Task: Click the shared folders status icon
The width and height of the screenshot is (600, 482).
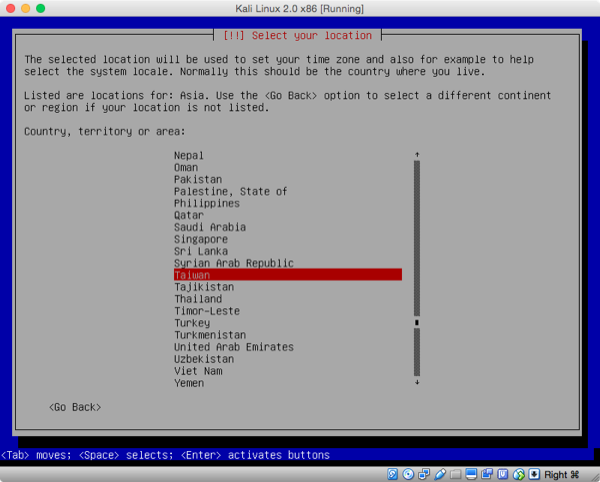Action: pyautogui.click(x=455, y=474)
